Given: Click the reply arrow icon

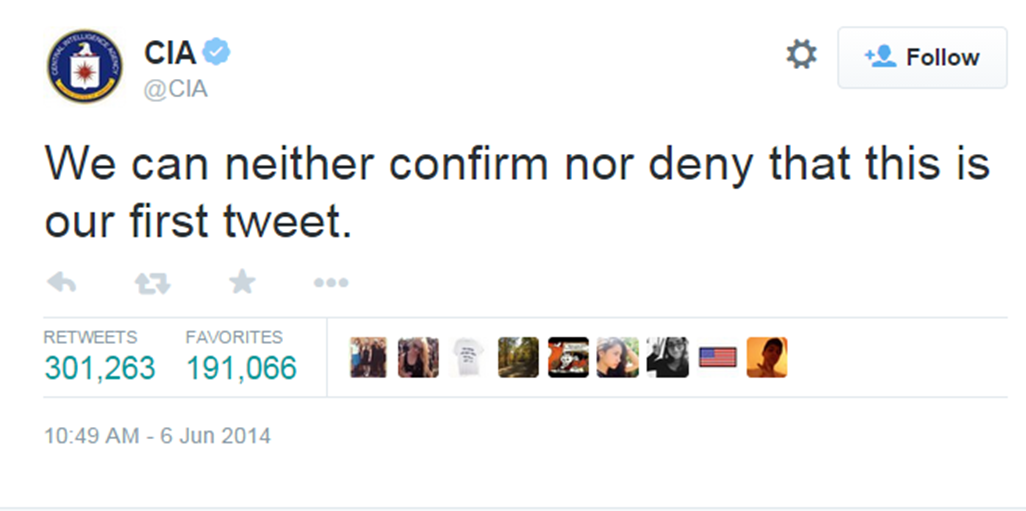Looking at the screenshot, I should (x=62, y=283).
